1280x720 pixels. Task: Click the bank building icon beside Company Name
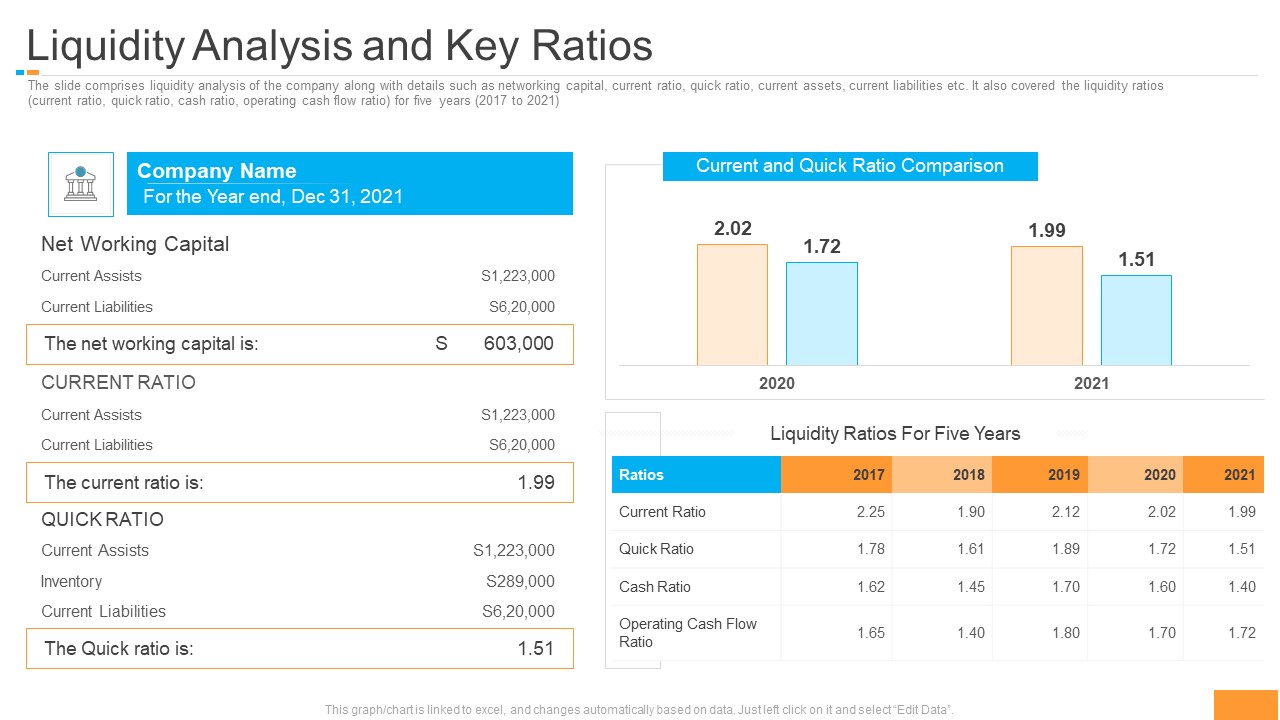tap(81, 184)
